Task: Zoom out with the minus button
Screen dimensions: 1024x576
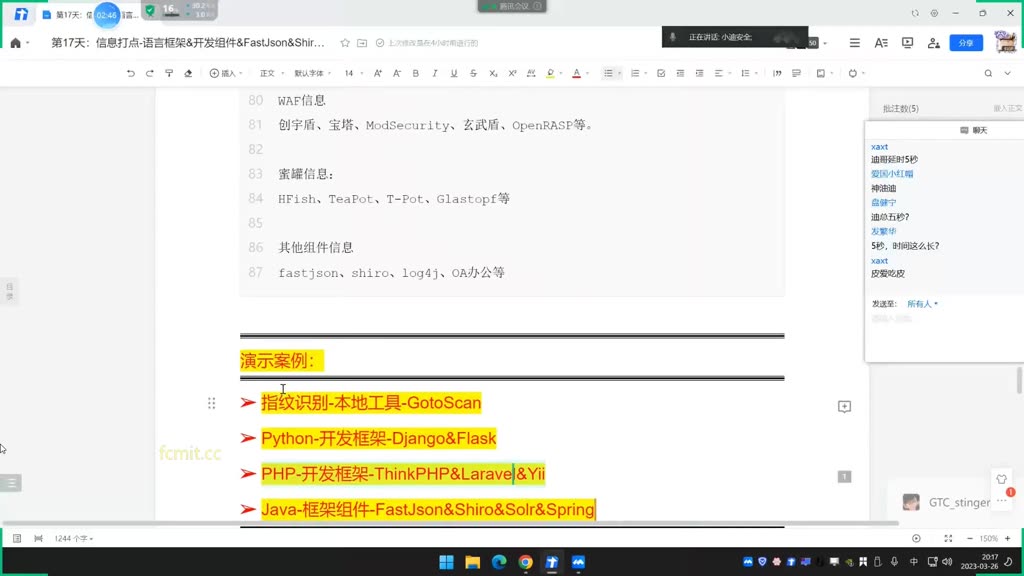Action: click(970, 538)
